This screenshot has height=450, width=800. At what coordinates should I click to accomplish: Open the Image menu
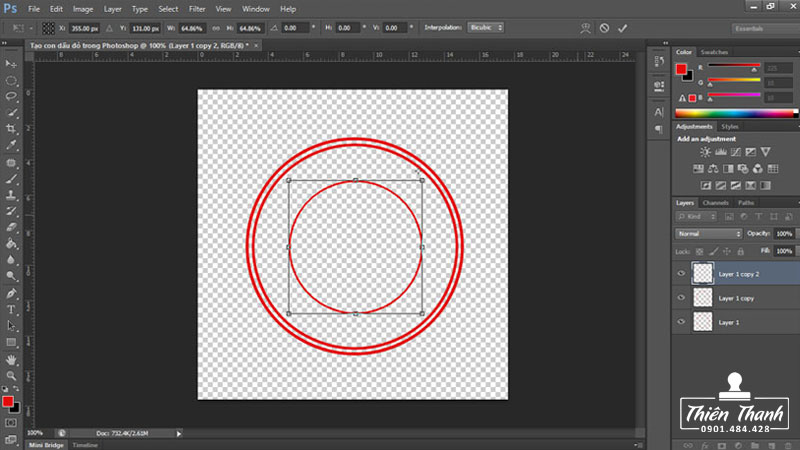coord(83,9)
